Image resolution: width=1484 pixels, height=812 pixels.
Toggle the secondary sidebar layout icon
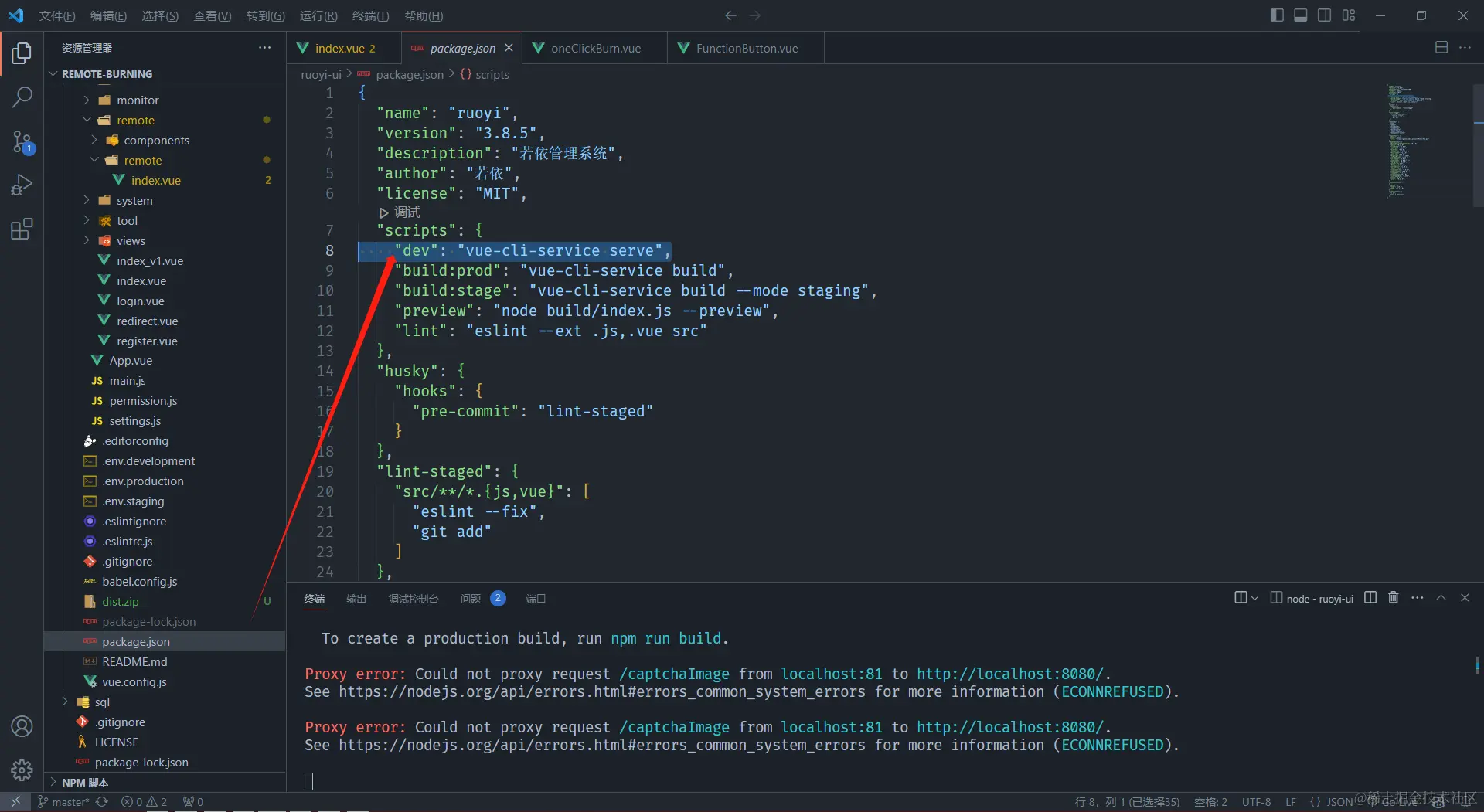pos(1324,15)
